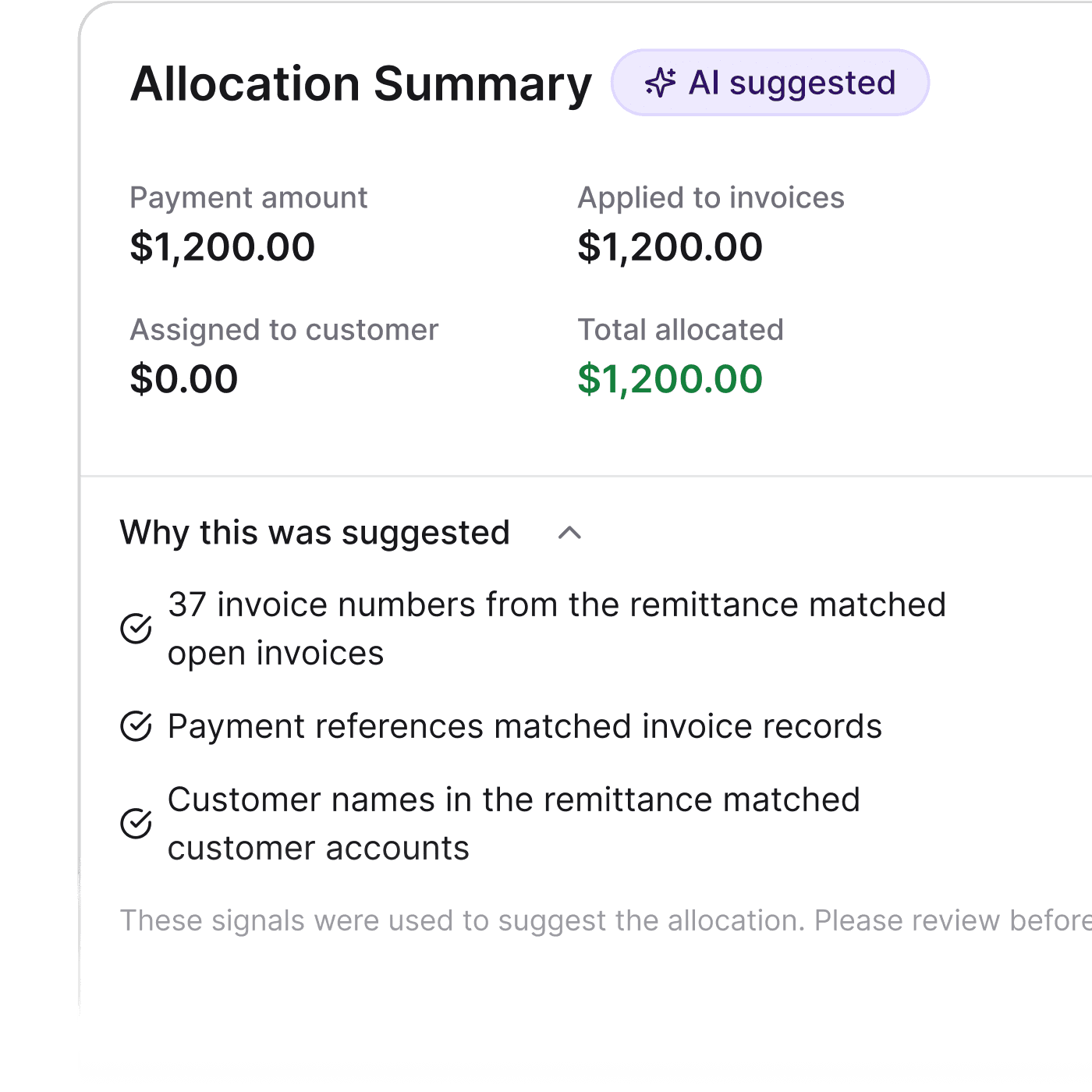Click the "Why this was suggested" heading
Viewport: 1092px width, 1092px height.
pos(314,533)
